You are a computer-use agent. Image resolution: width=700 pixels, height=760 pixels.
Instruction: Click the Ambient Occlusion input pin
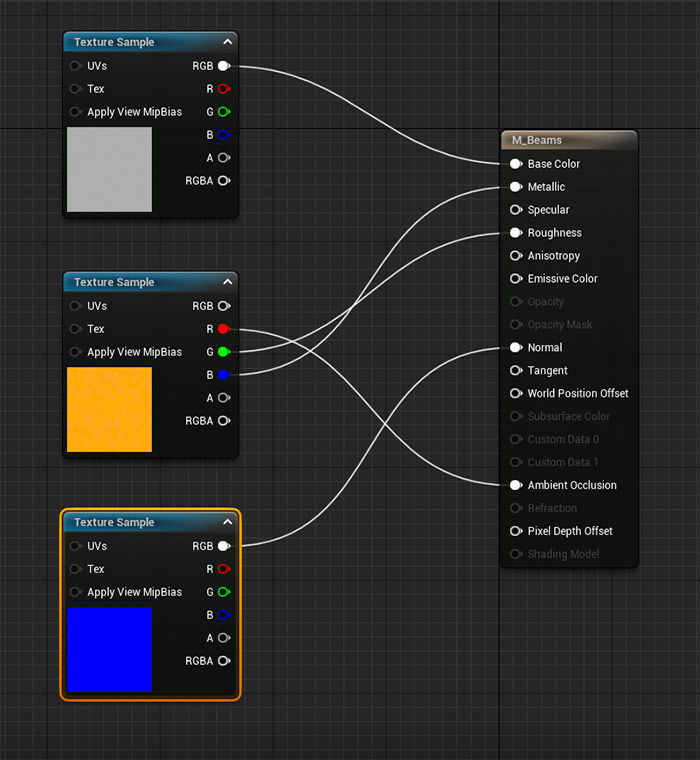[516, 485]
